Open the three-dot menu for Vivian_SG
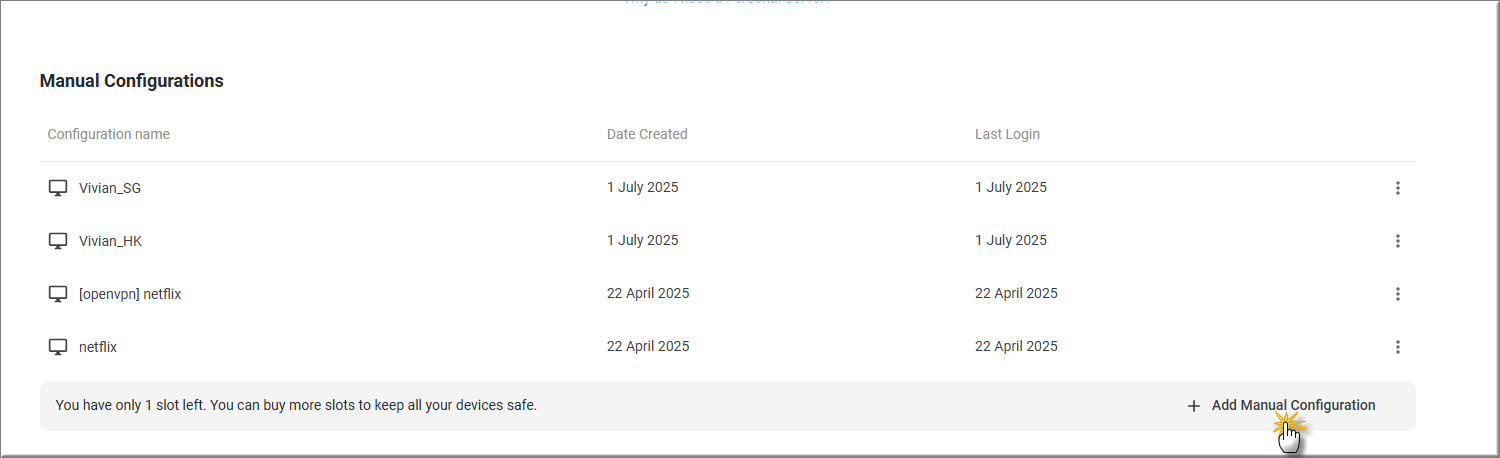 1397,188
